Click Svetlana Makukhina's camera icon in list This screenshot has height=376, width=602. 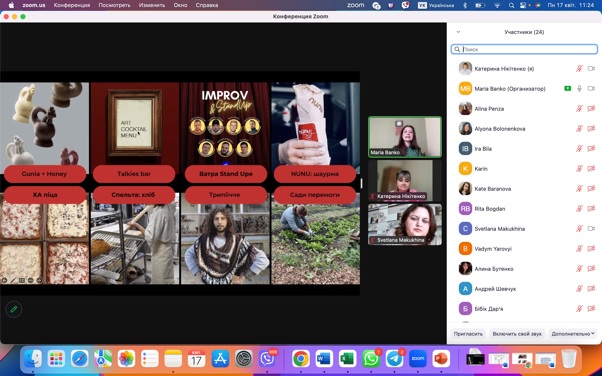click(591, 229)
